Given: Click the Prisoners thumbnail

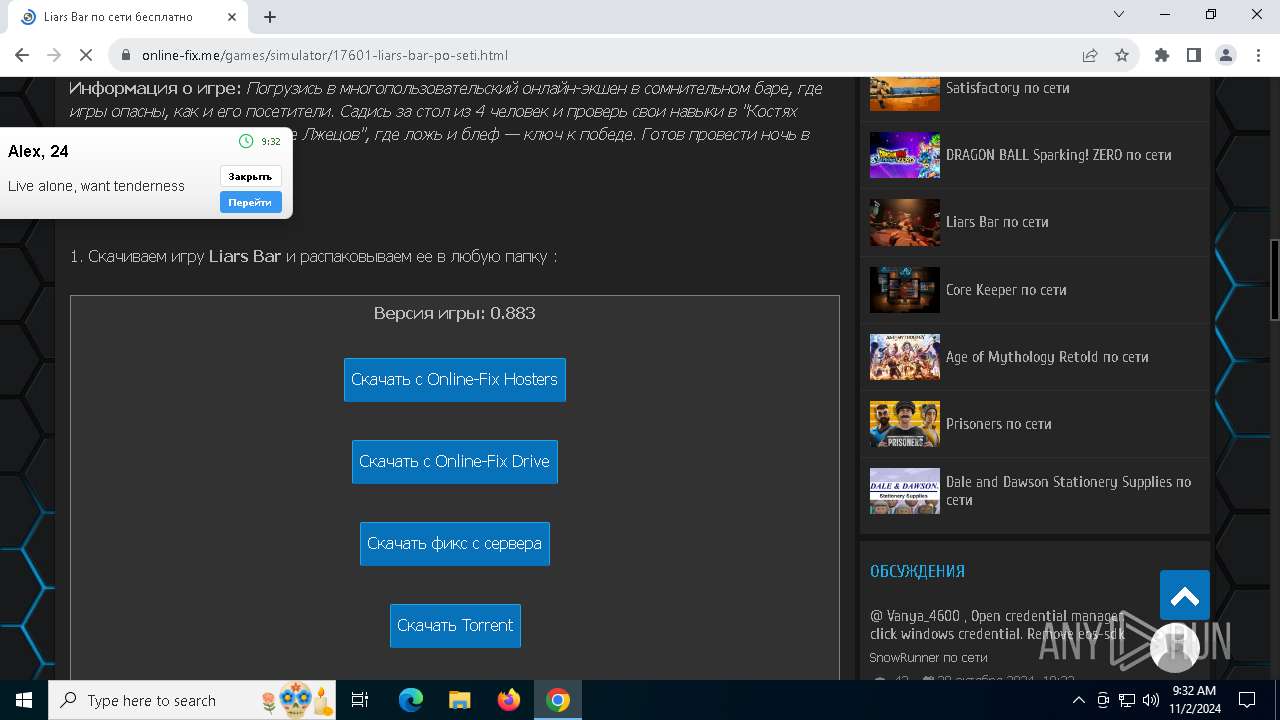Looking at the screenshot, I should click(905, 424).
